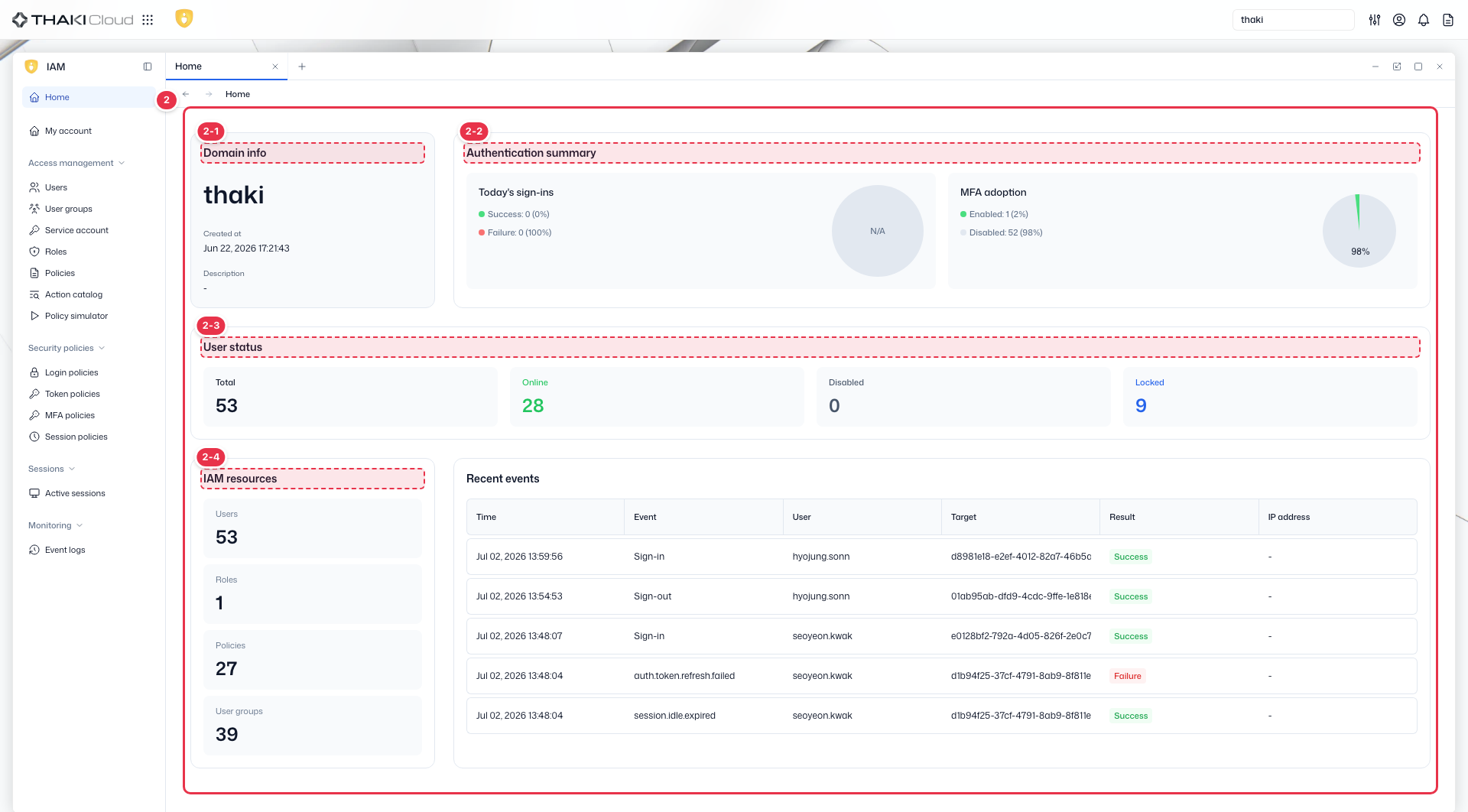Image resolution: width=1468 pixels, height=812 pixels.
Task: Close the Home tab
Action: coord(275,67)
